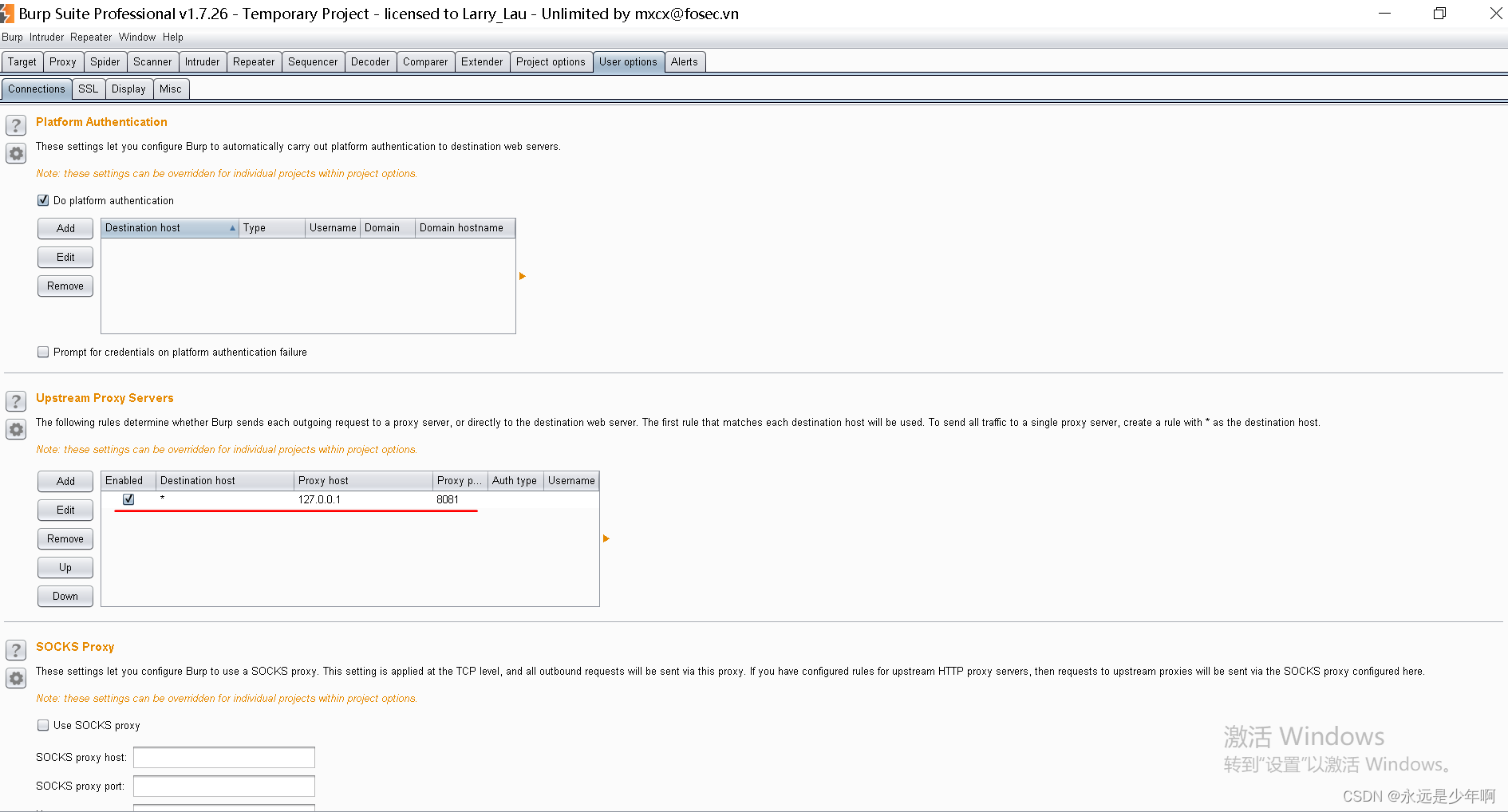Move upstream proxy rule Up
The width and height of the screenshot is (1508, 812).
[65, 567]
